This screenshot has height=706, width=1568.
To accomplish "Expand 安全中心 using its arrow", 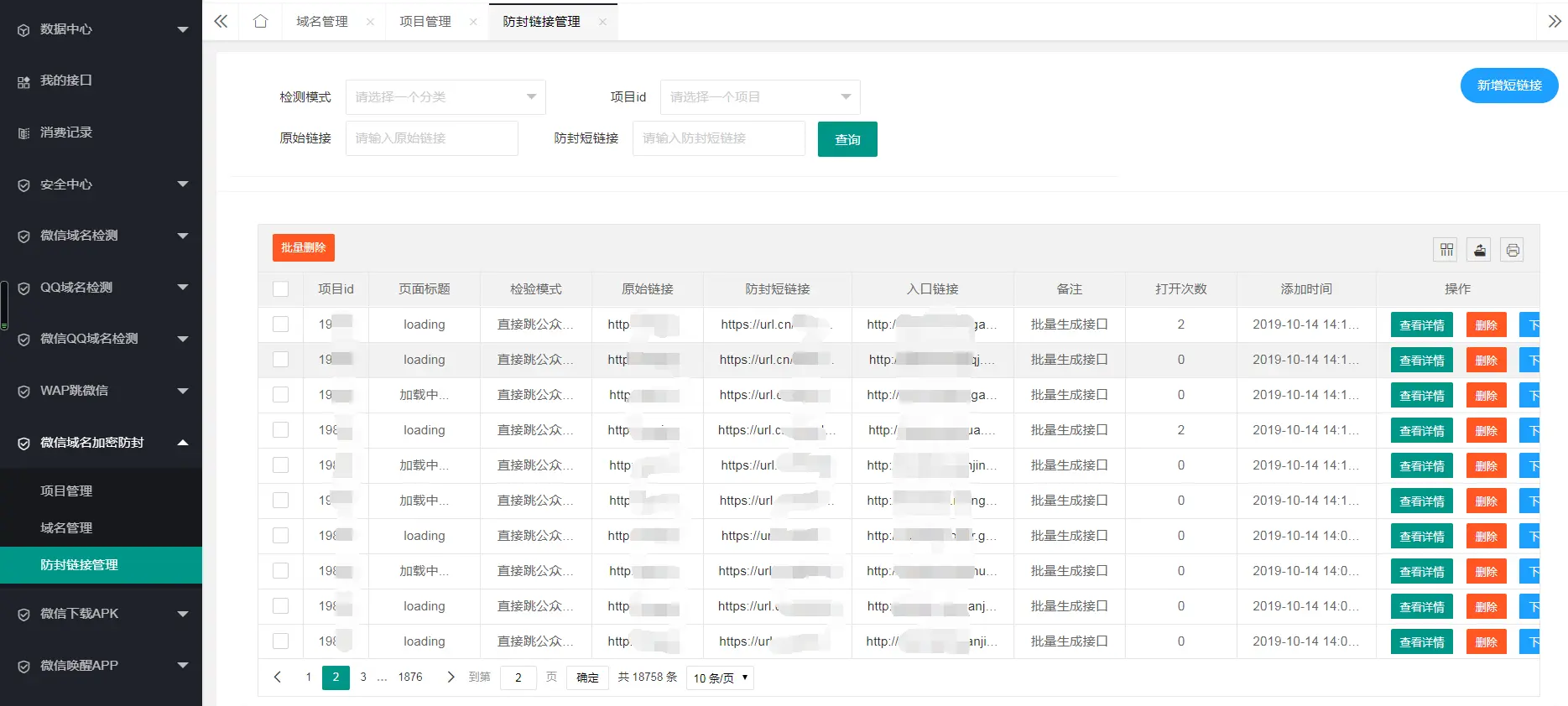I will pos(183,184).
